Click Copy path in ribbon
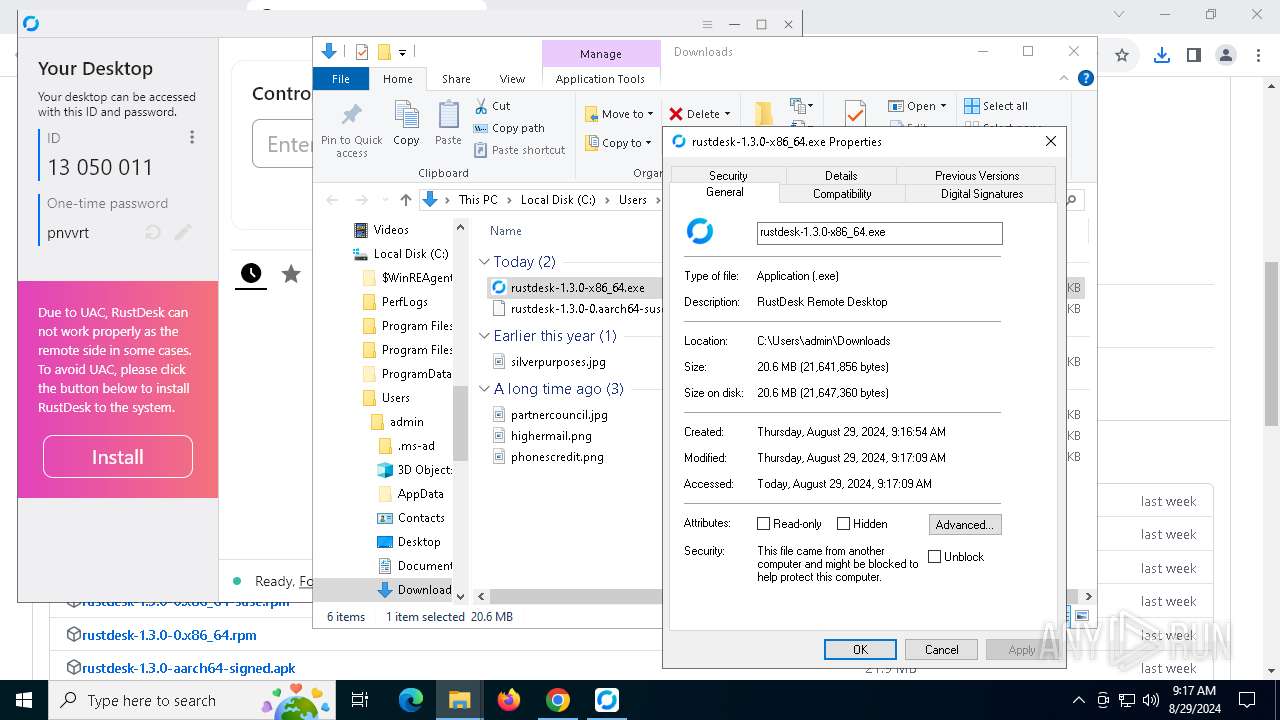This screenshot has width=1280, height=720. point(509,128)
